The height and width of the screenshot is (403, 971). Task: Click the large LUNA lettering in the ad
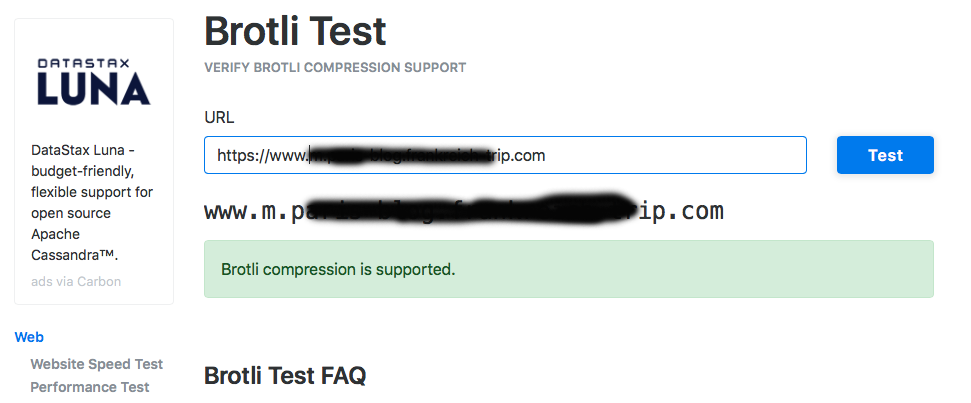pyautogui.click(x=94, y=91)
